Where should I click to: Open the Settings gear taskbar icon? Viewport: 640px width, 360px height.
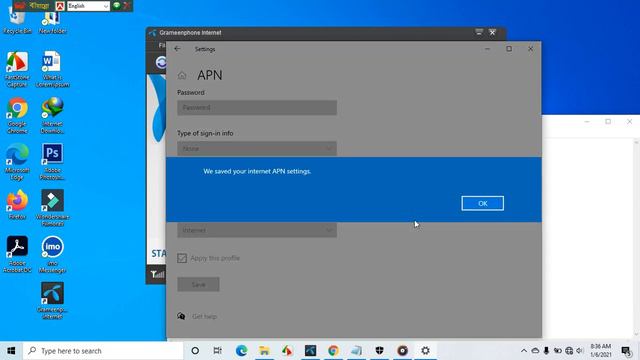[x=425, y=351]
